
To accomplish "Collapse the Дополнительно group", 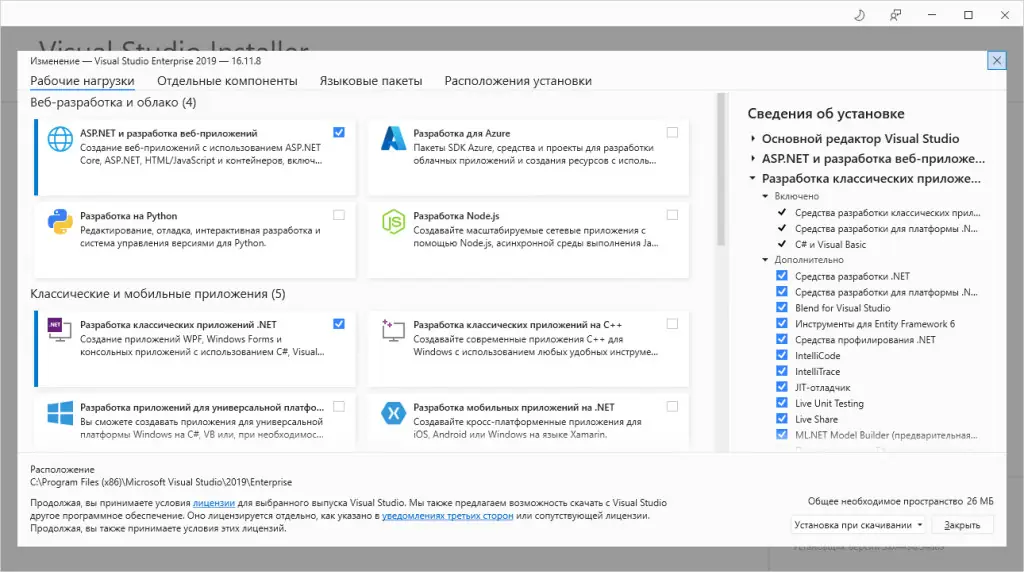I will coord(765,260).
